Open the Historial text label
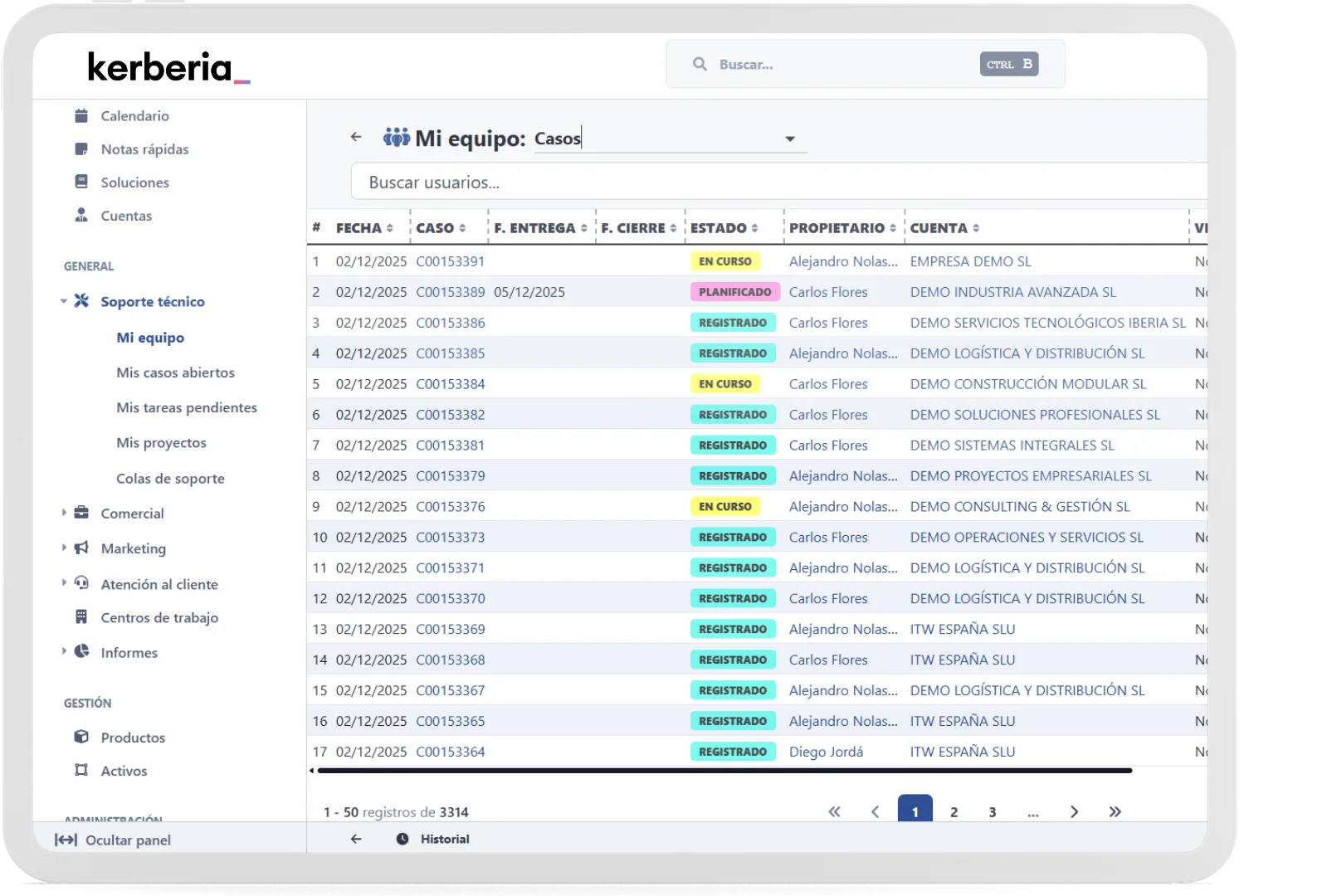1322x896 pixels. (x=445, y=839)
